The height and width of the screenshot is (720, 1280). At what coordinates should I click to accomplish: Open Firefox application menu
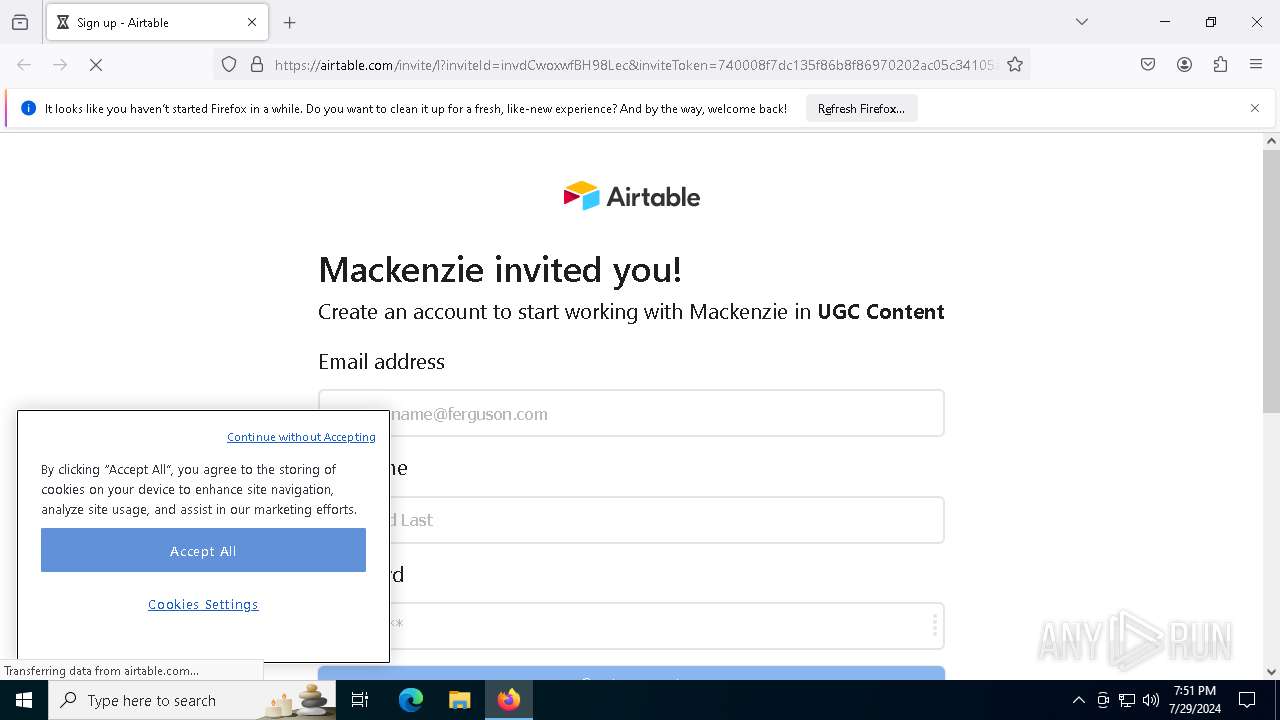pos(1256,65)
